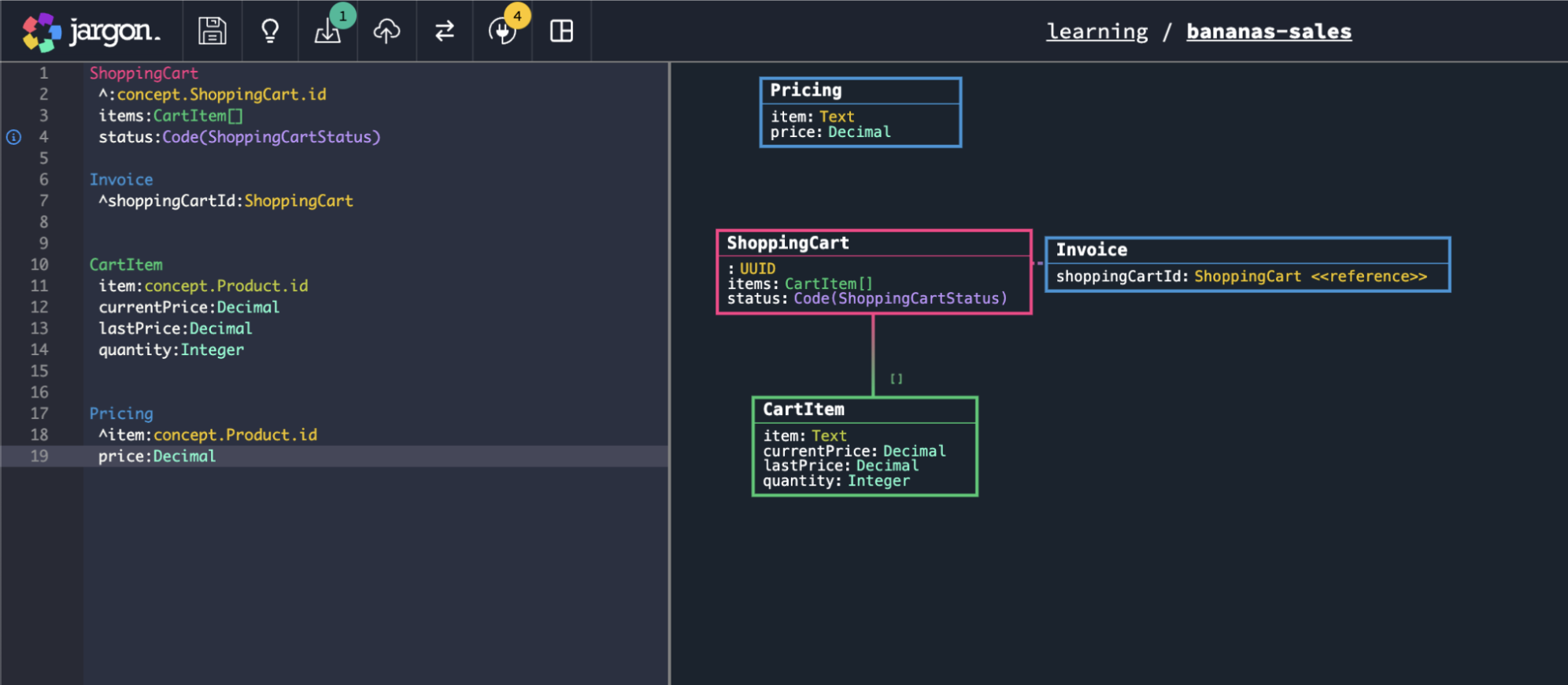Viewport: 1568px width, 685px height.
Task: Select the Pricing box in the diagram
Action: point(860,112)
